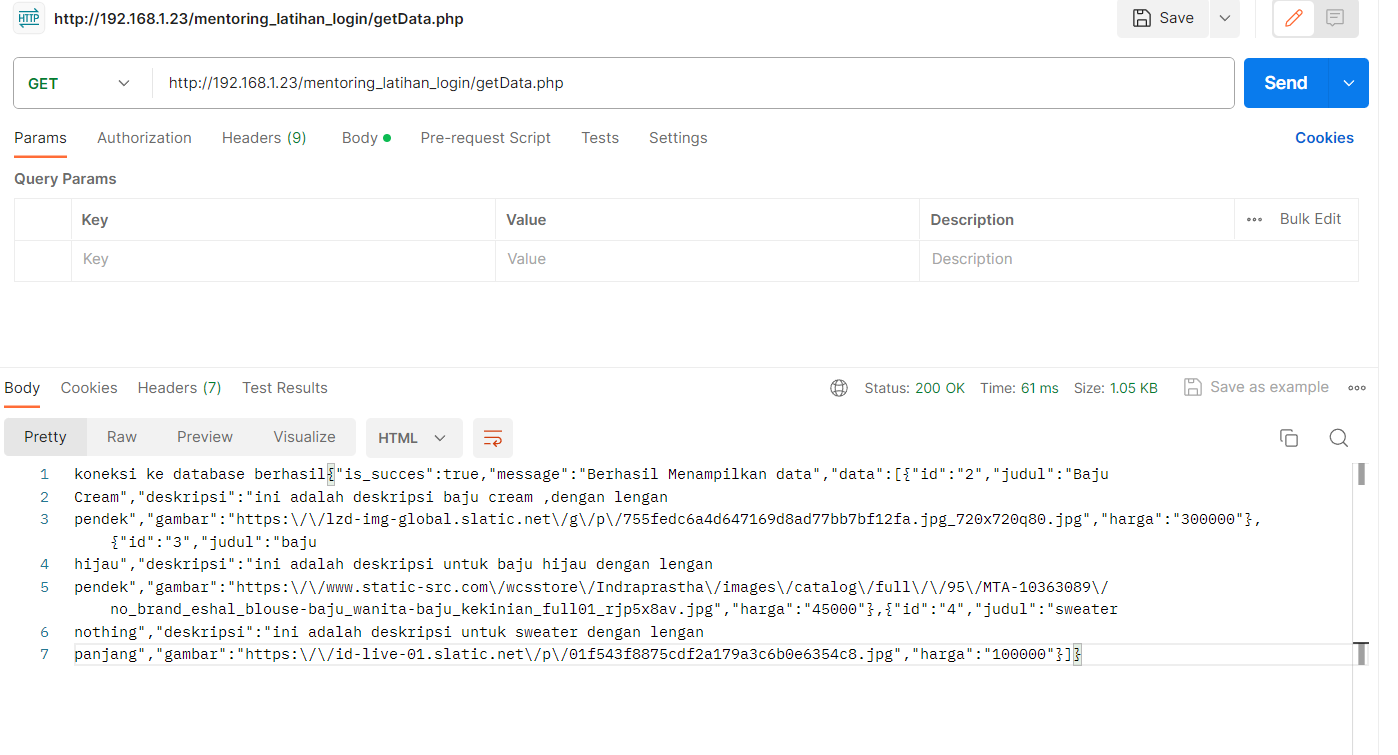Switch to the Headers (9) tab
Viewport: 1398px width, 755px height.
point(263,138)
